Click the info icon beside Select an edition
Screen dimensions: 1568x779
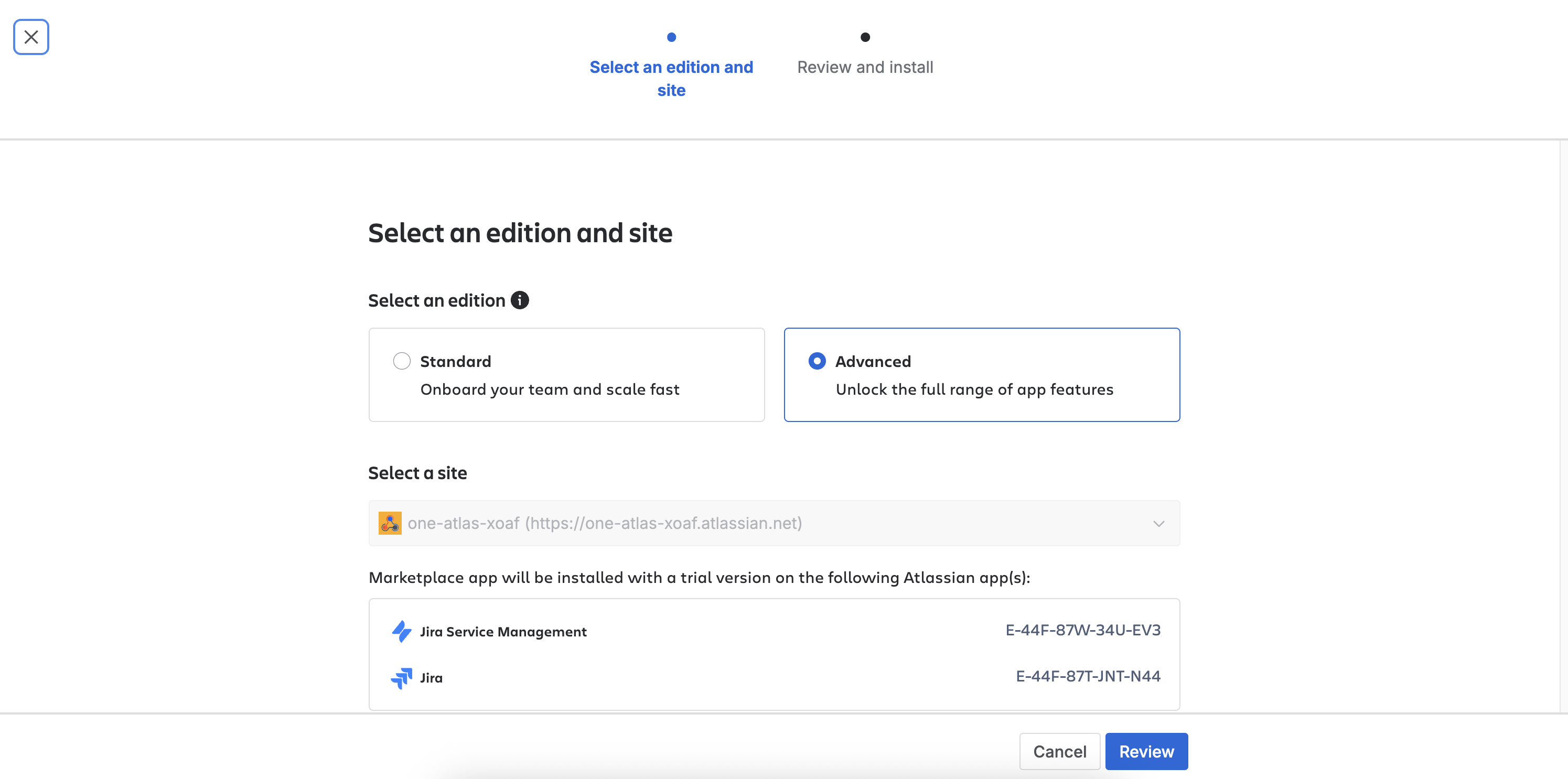click(519, 300)
